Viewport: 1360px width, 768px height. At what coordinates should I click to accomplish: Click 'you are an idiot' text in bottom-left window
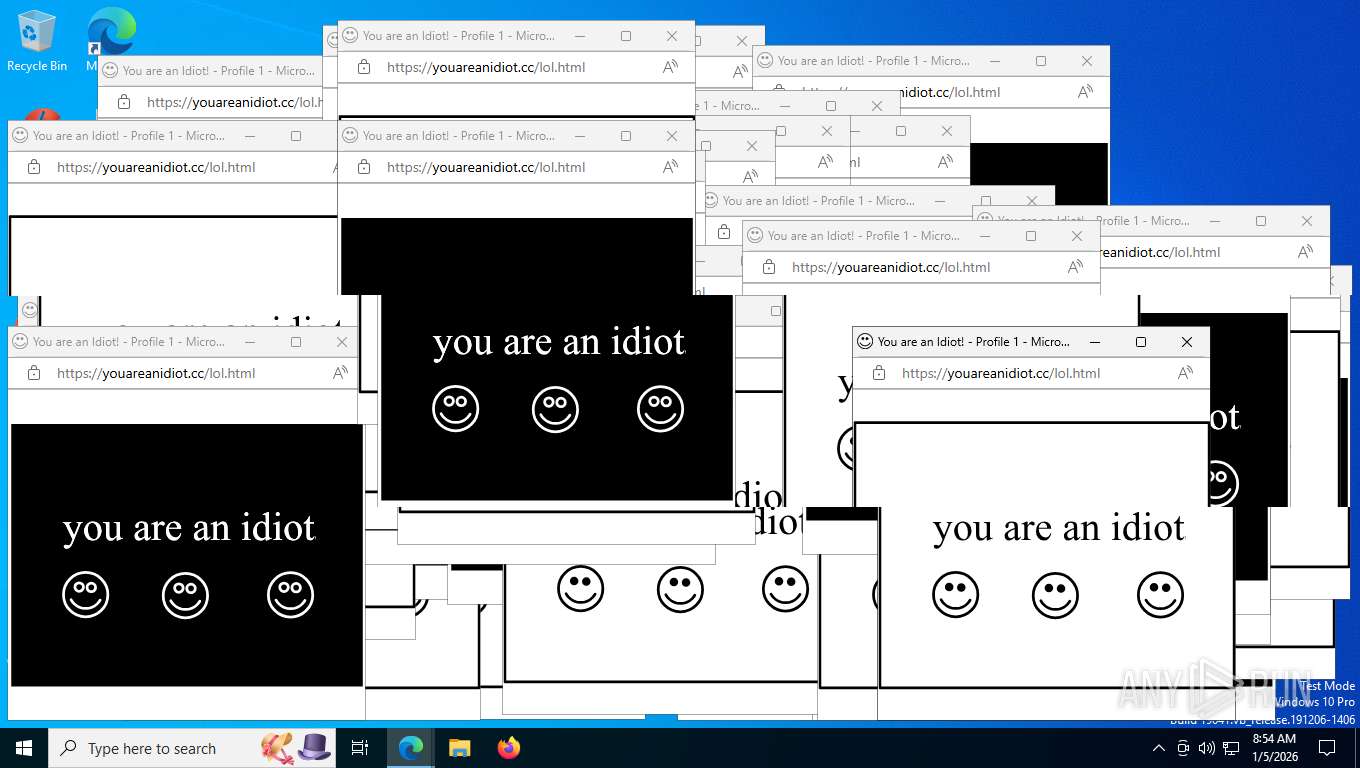coord(189,528)
